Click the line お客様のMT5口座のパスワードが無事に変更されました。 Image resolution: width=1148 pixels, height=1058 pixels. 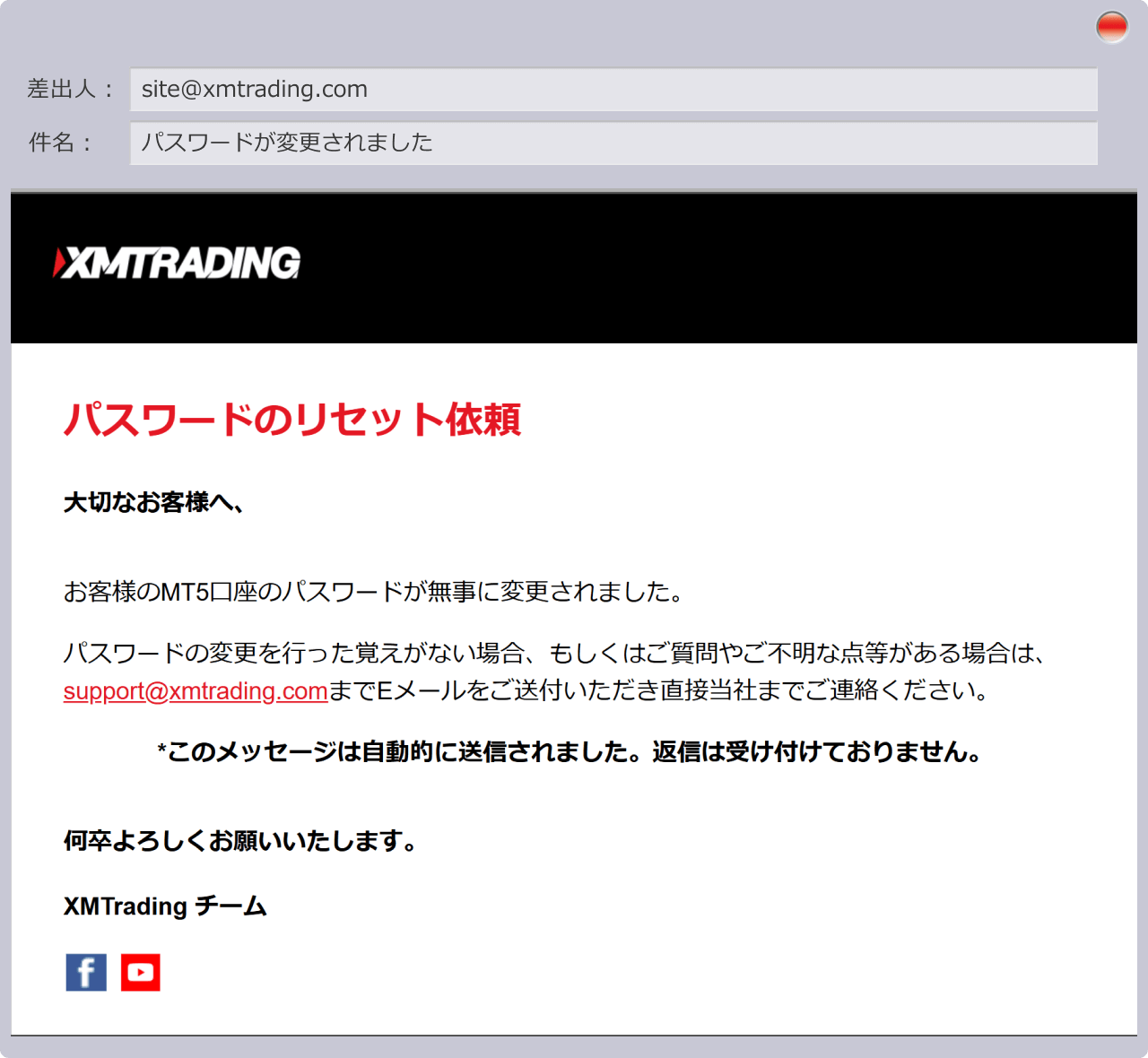point(374,592)
